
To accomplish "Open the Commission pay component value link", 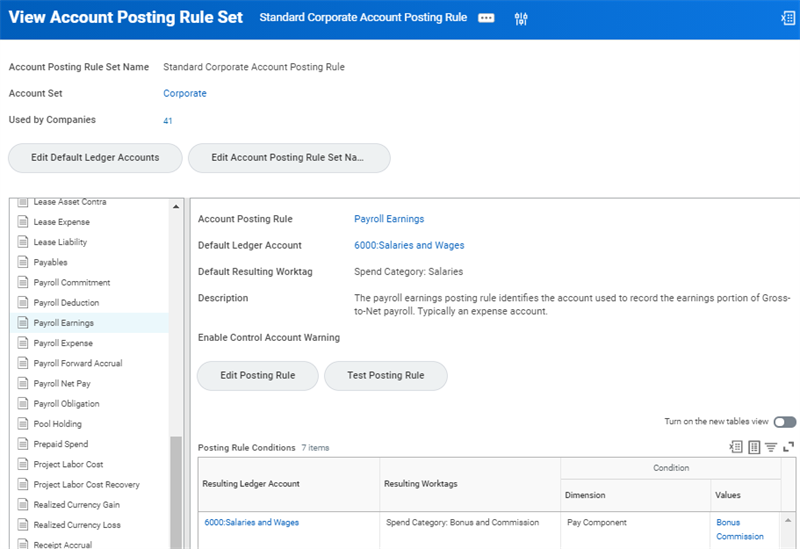I will pyautogui.click(x=740, y=536).
